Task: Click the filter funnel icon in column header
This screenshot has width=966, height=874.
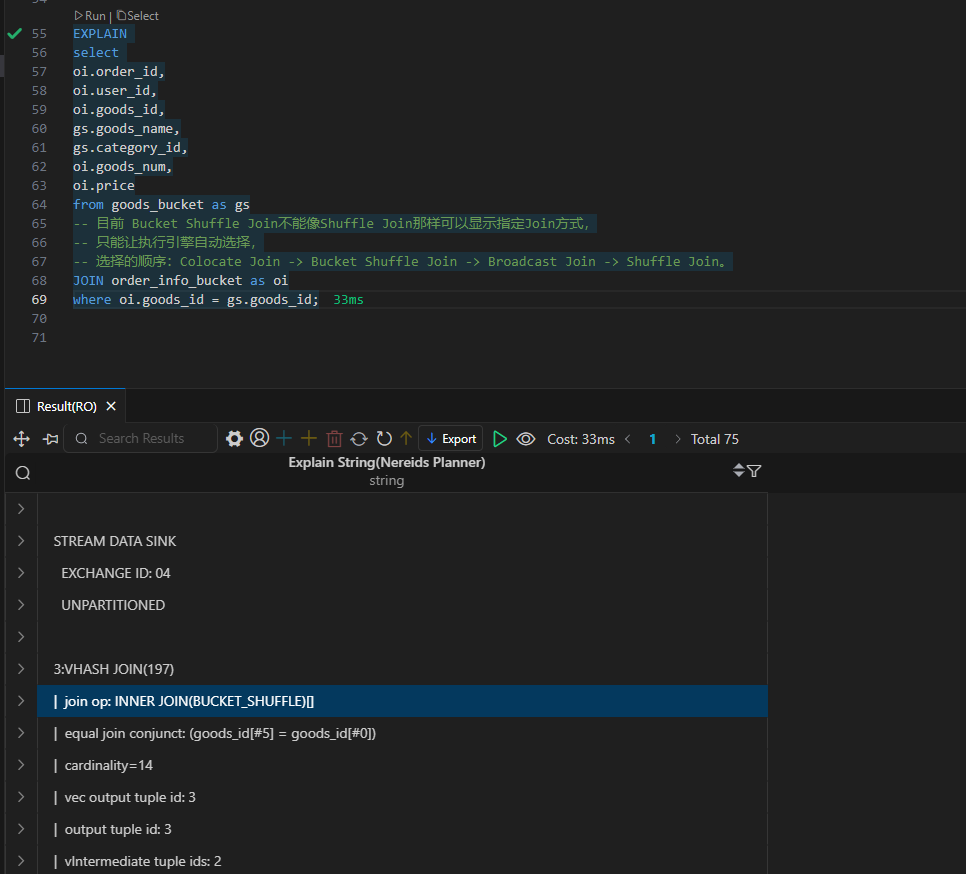Action: [755, 471]
